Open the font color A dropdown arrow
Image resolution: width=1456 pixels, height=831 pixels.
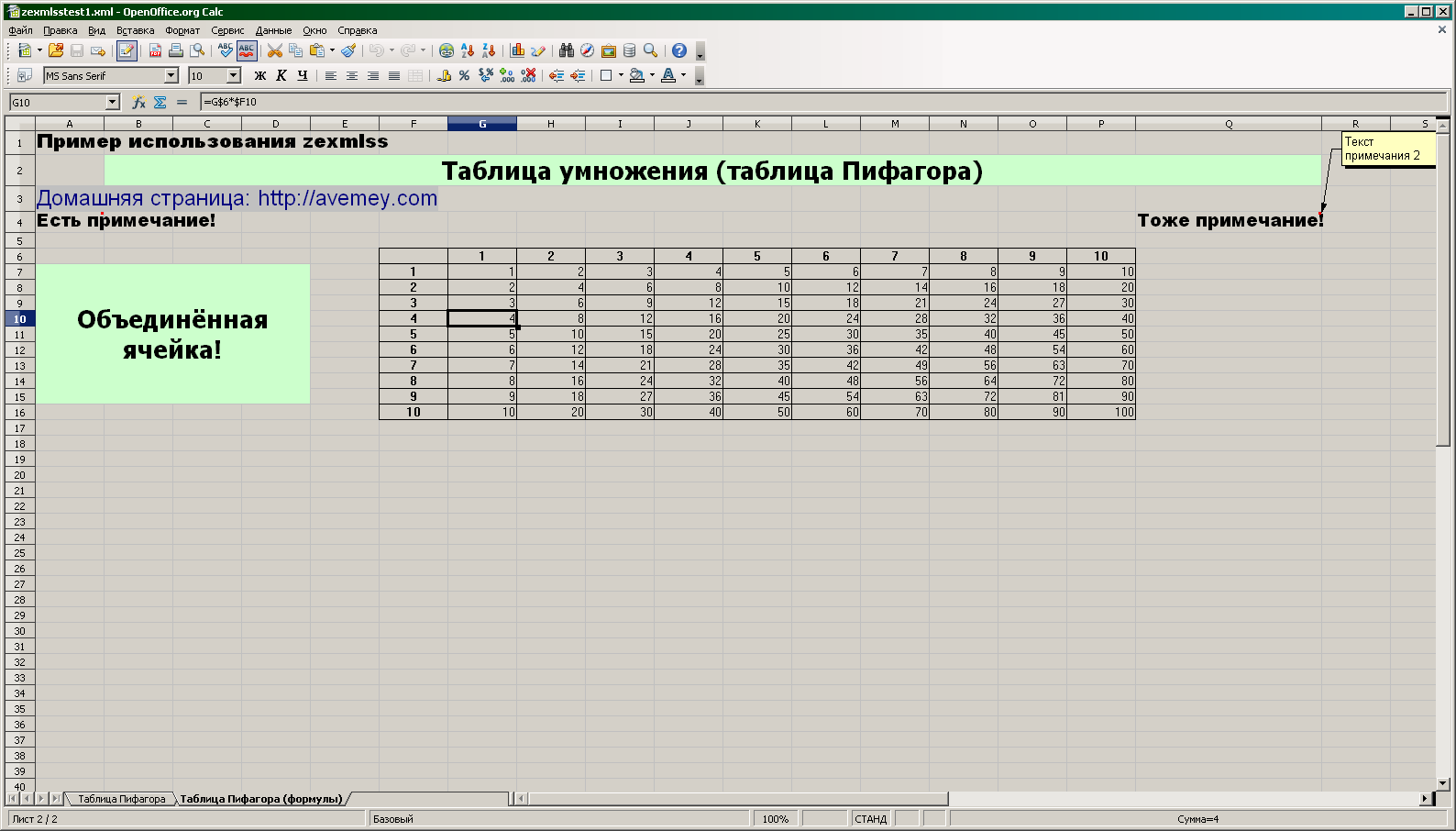683,76
